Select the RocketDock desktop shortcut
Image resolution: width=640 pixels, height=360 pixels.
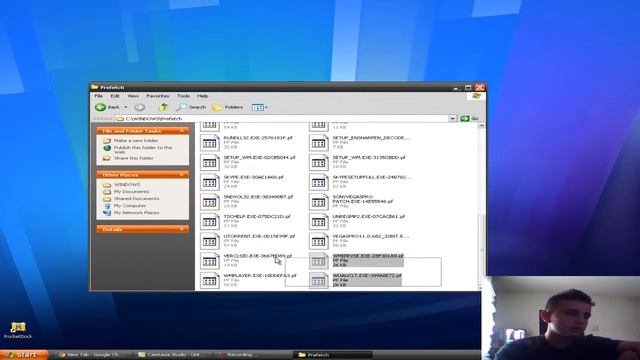coord(18,331)
